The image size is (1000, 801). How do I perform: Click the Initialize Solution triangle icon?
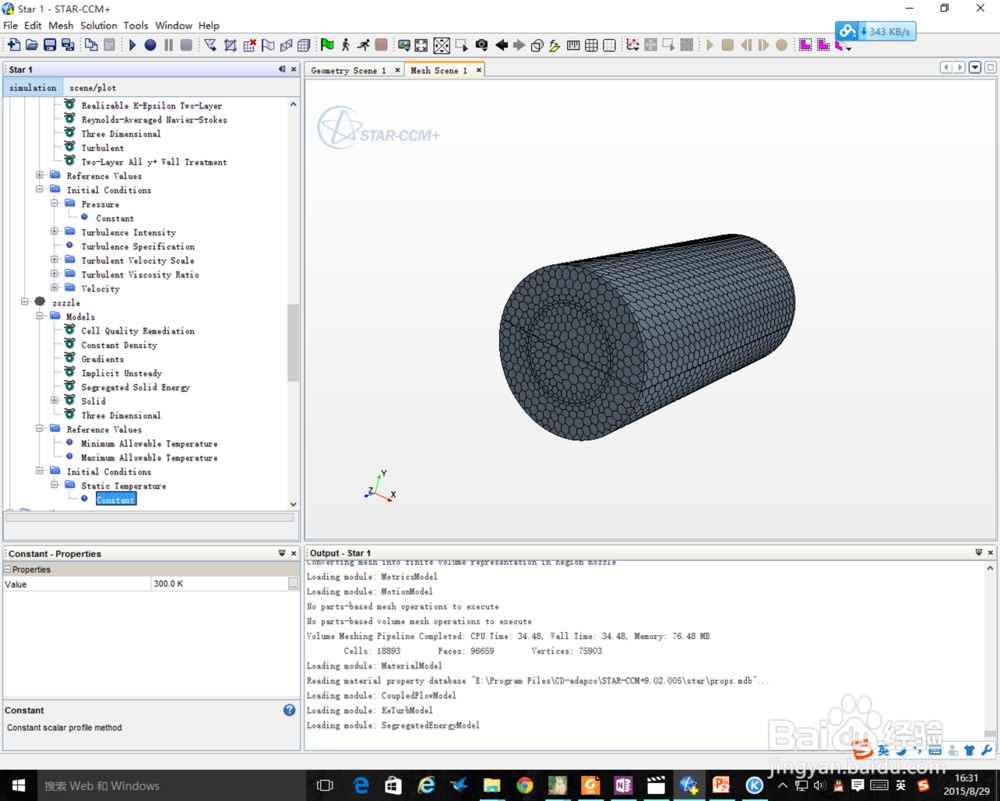pos(132,45)
